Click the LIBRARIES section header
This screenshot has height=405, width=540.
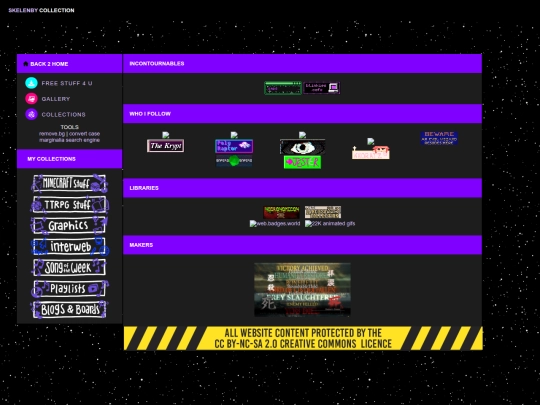coord(302,188)
